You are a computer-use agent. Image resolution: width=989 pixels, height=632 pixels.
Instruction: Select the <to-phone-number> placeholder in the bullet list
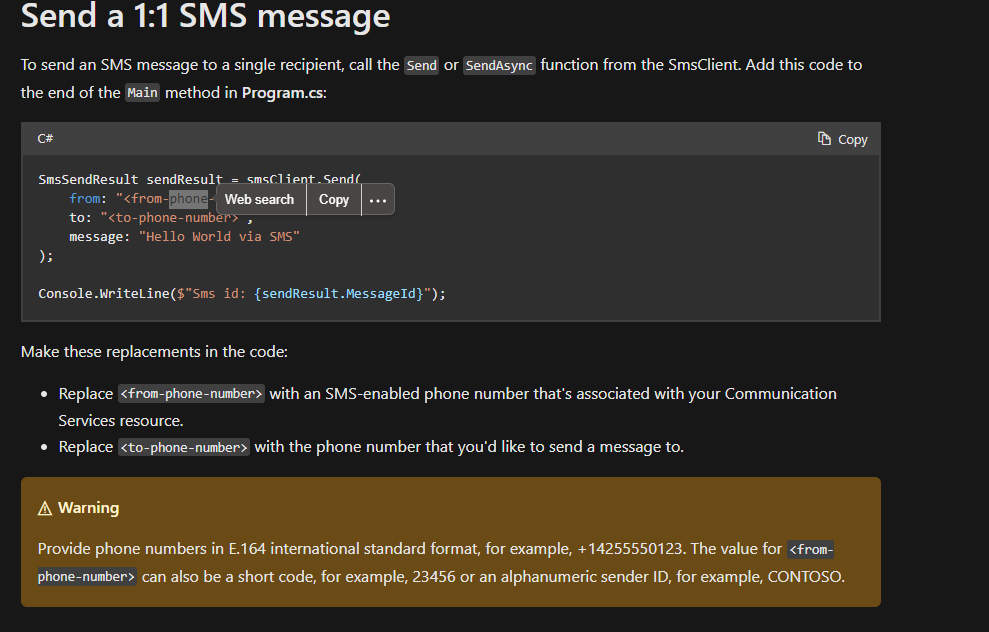[x=183, y=447]
